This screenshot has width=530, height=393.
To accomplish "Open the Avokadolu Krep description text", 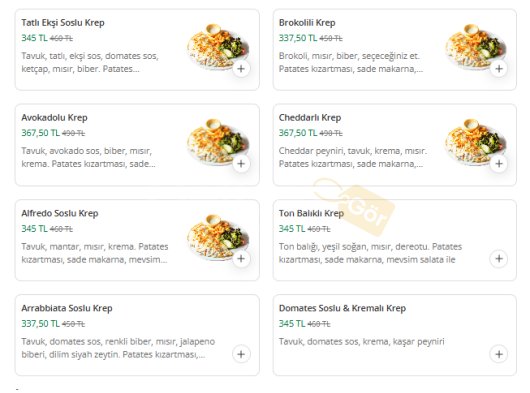I will (89, 157).
